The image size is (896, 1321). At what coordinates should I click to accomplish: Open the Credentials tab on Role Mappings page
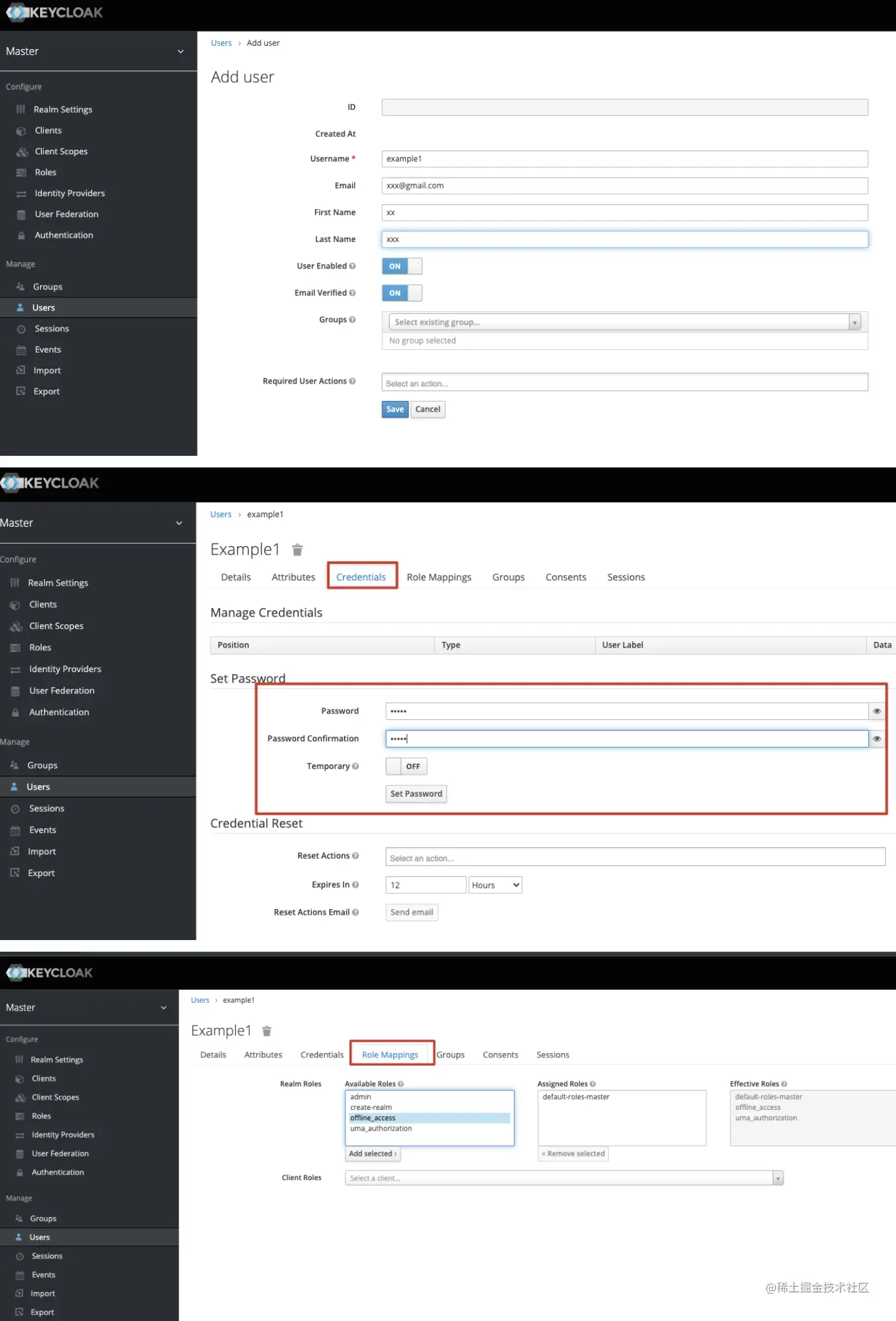coord(322,1055)
